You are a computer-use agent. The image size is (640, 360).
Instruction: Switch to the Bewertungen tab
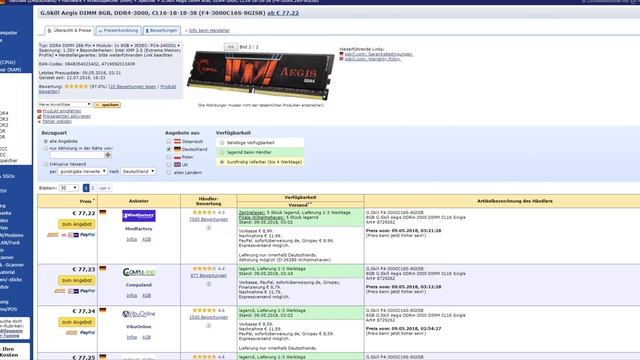coord(162,31)
